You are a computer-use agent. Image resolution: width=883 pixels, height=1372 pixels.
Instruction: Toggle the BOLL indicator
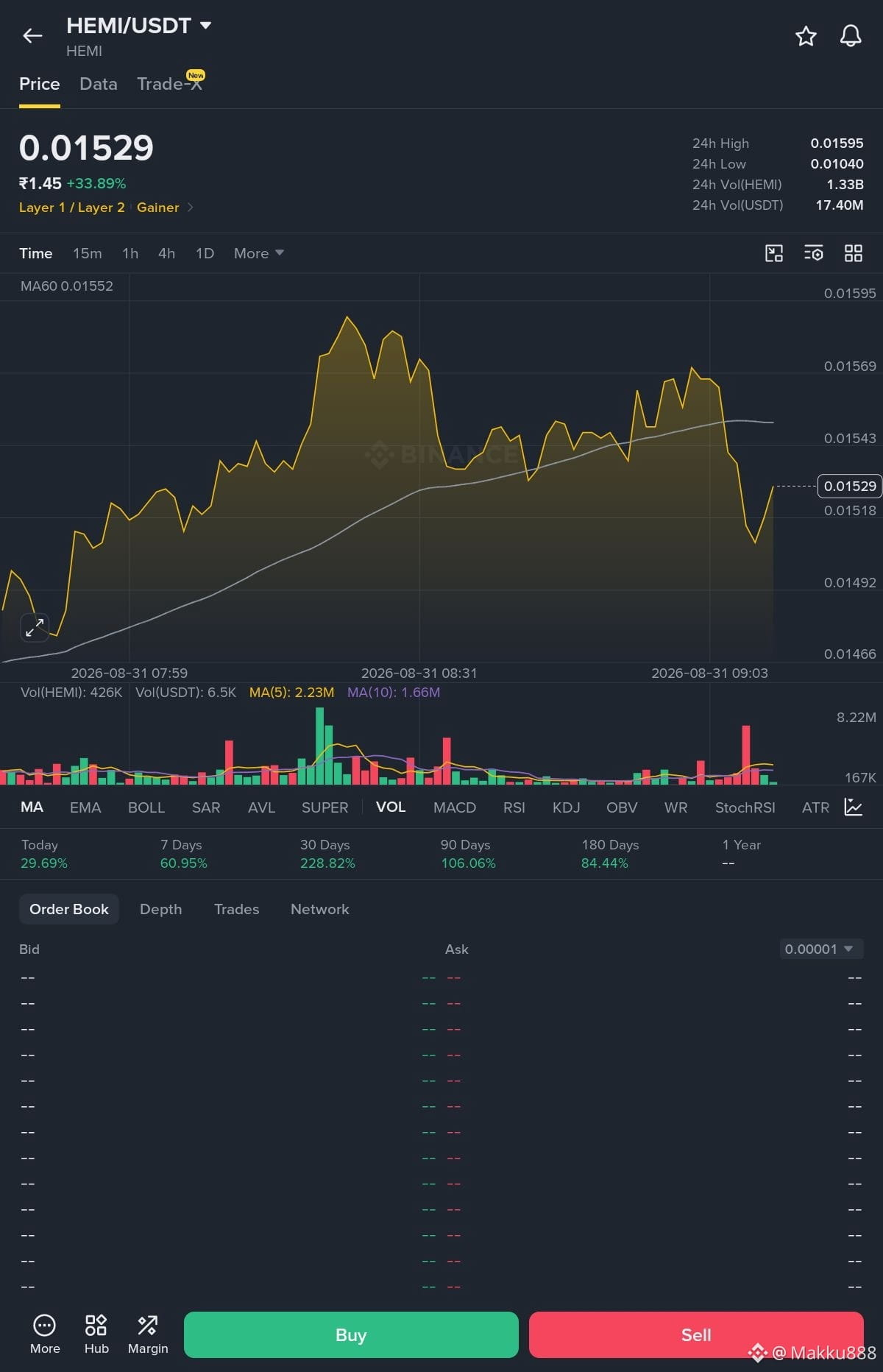[146, 807]
